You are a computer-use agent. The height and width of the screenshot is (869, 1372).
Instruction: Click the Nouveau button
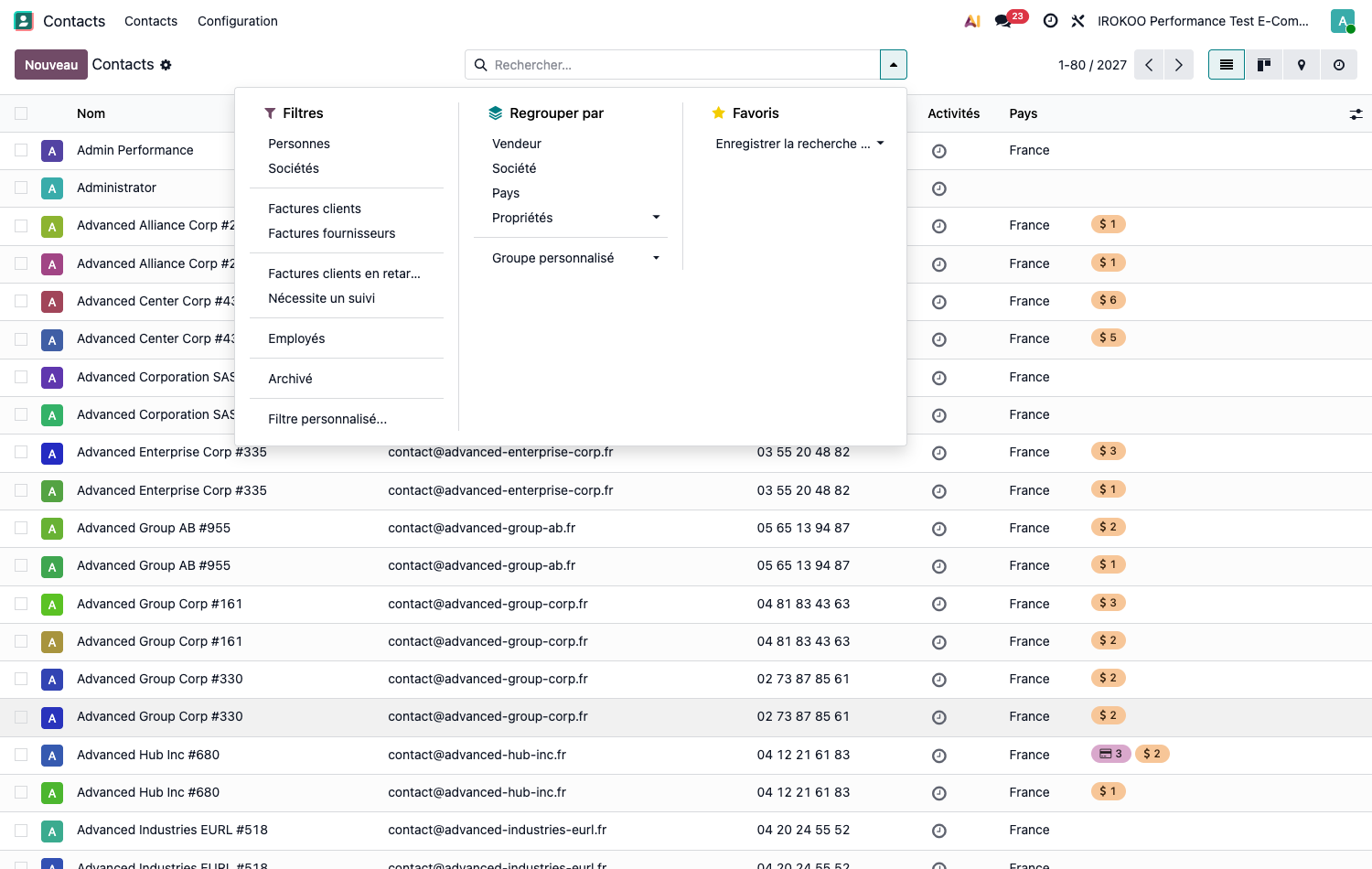pos(51,65)
